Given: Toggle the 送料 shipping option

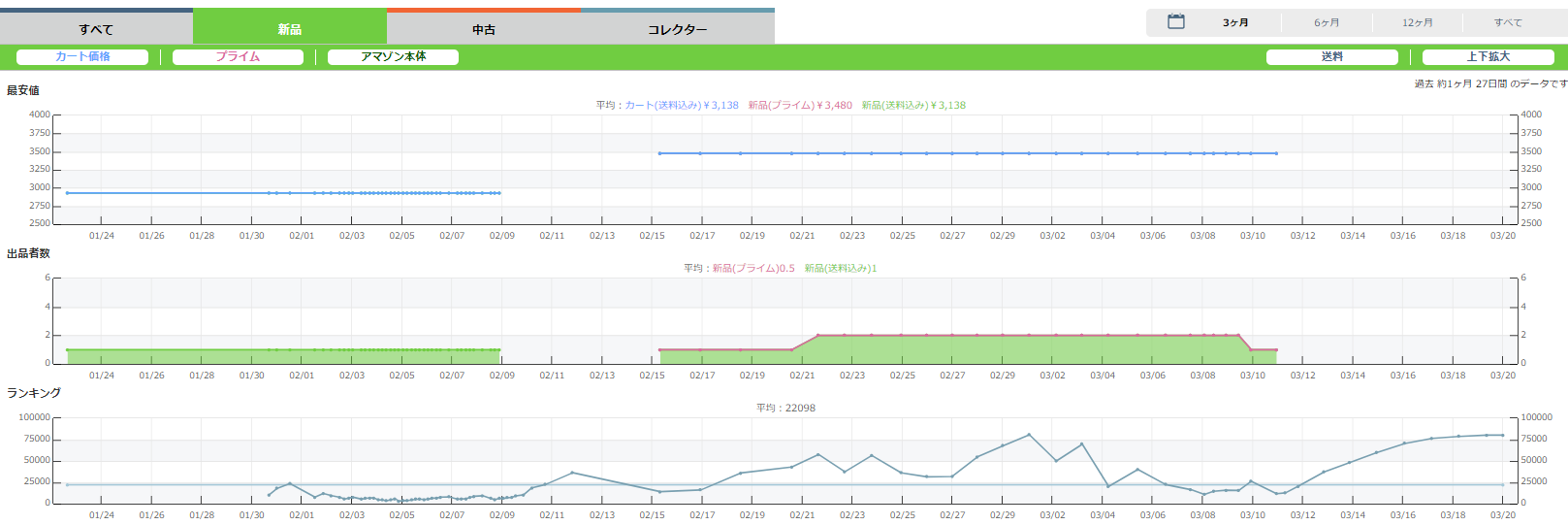Looking at the screenshot, I should pyautogui.click(x=1331, y=57).
